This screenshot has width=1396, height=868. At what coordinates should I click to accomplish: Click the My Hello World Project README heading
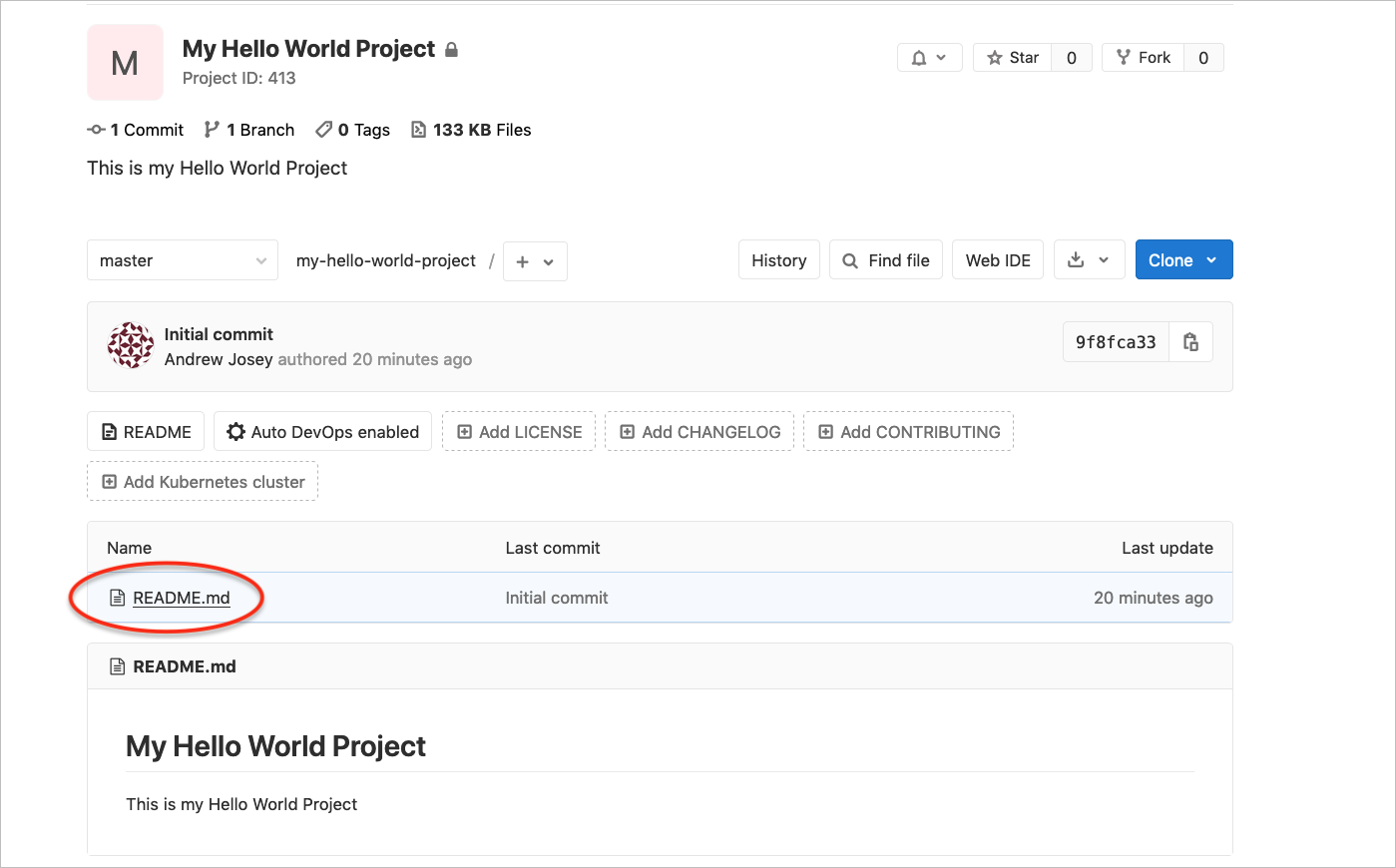click(275, 746)
